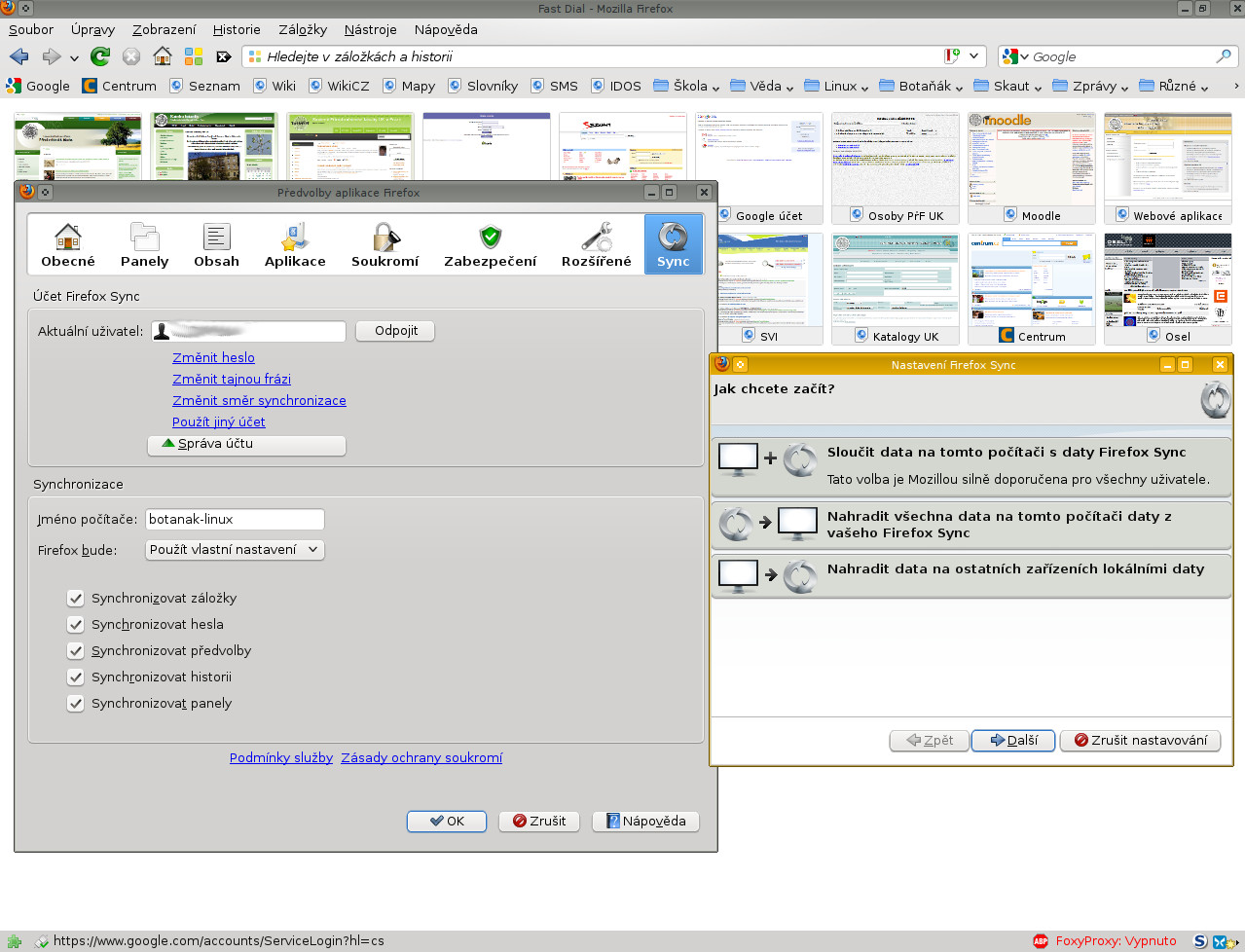The height and width of the screenshot is (952, 1245).
Task: Click the magnifier search icon in the Google box
Action: [1224, 56]
